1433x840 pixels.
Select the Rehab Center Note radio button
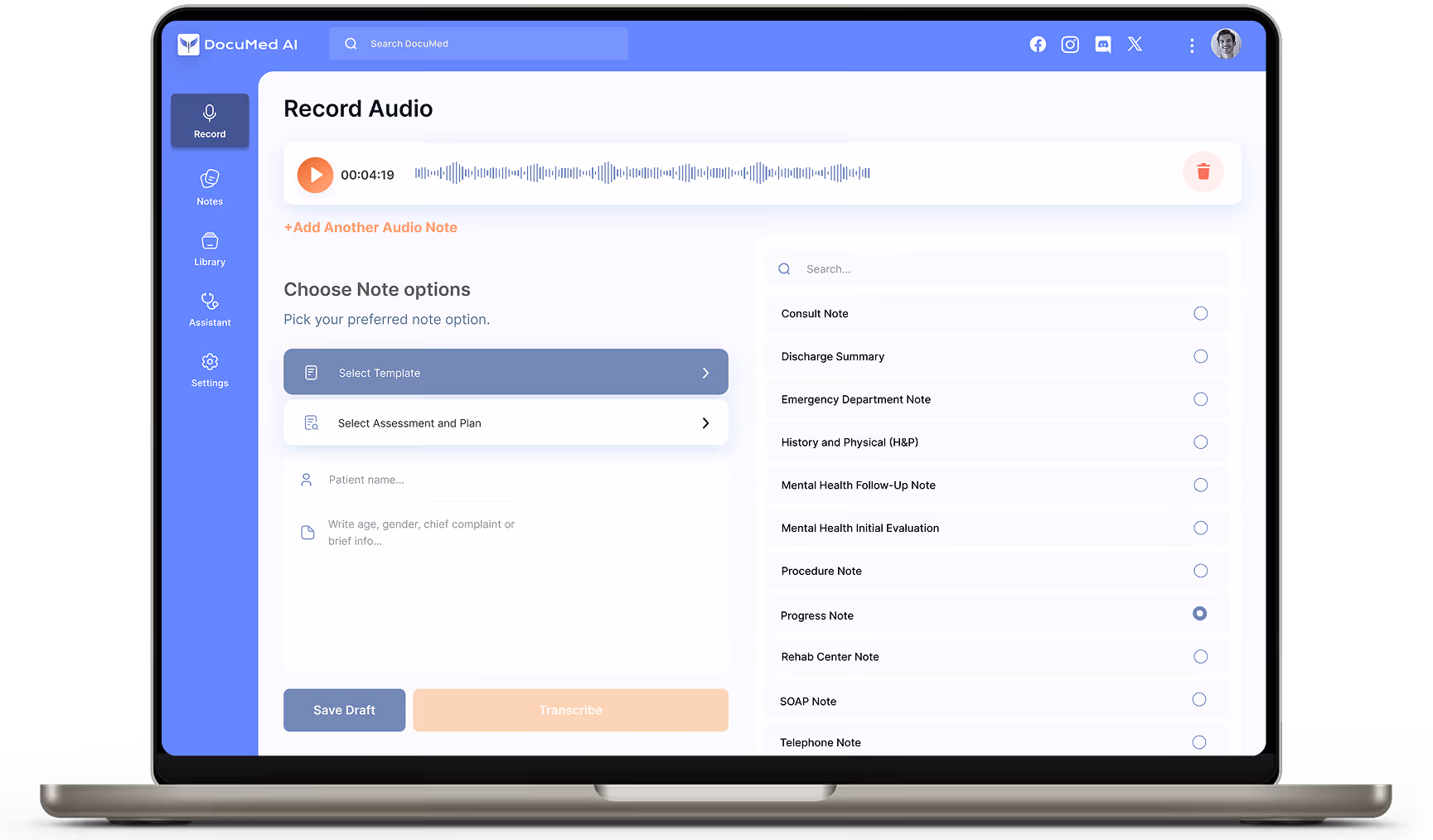click(x=1201, y=657)
